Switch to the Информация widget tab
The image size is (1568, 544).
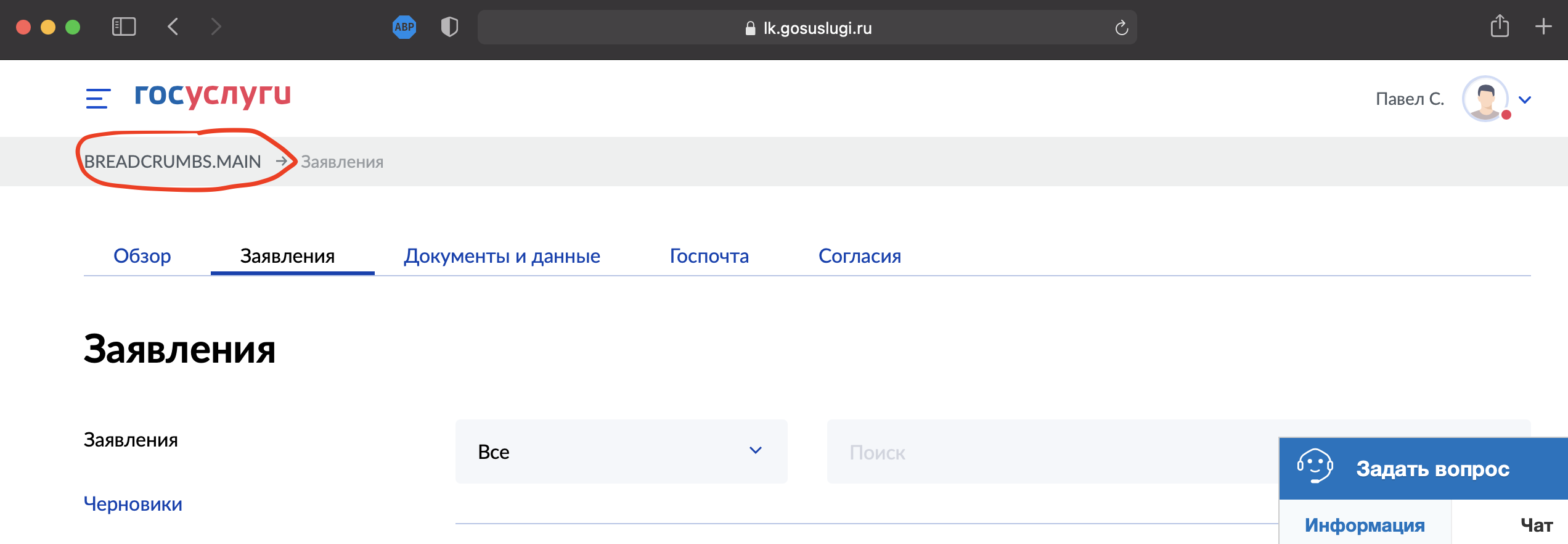click(1365, 525)
